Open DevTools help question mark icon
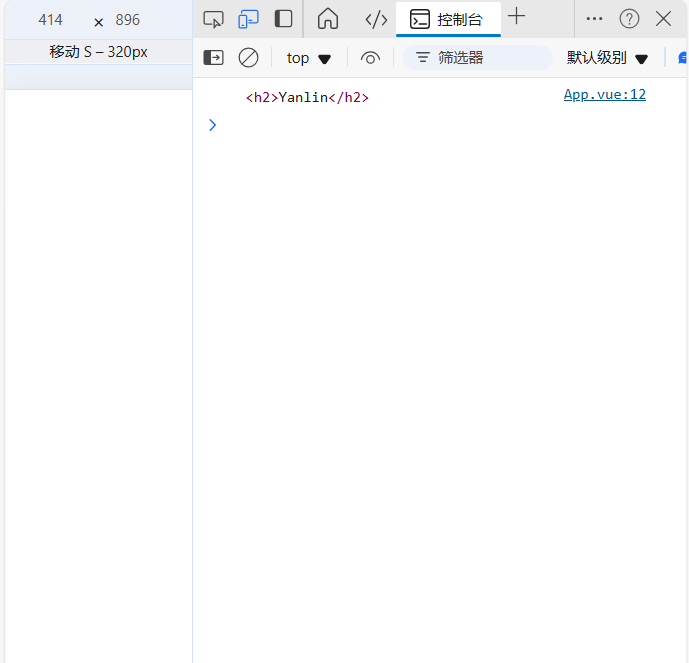The height and width of the screenshot is (663, 689). click(x=629, y=19)
